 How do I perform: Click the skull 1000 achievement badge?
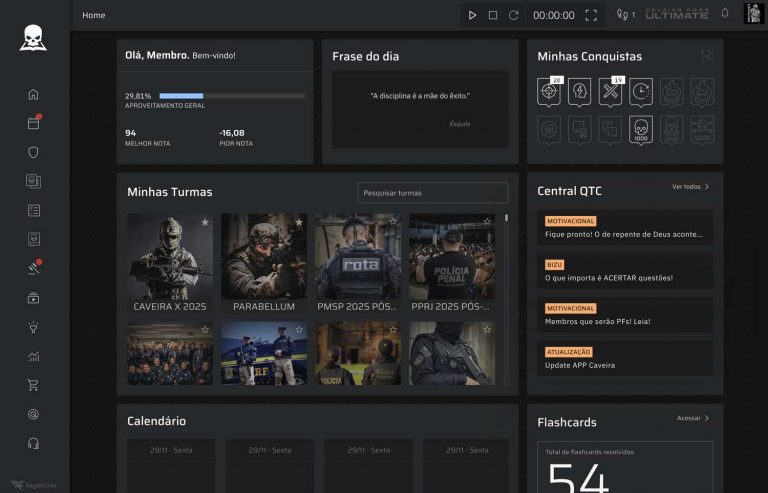tap(640, 131)
